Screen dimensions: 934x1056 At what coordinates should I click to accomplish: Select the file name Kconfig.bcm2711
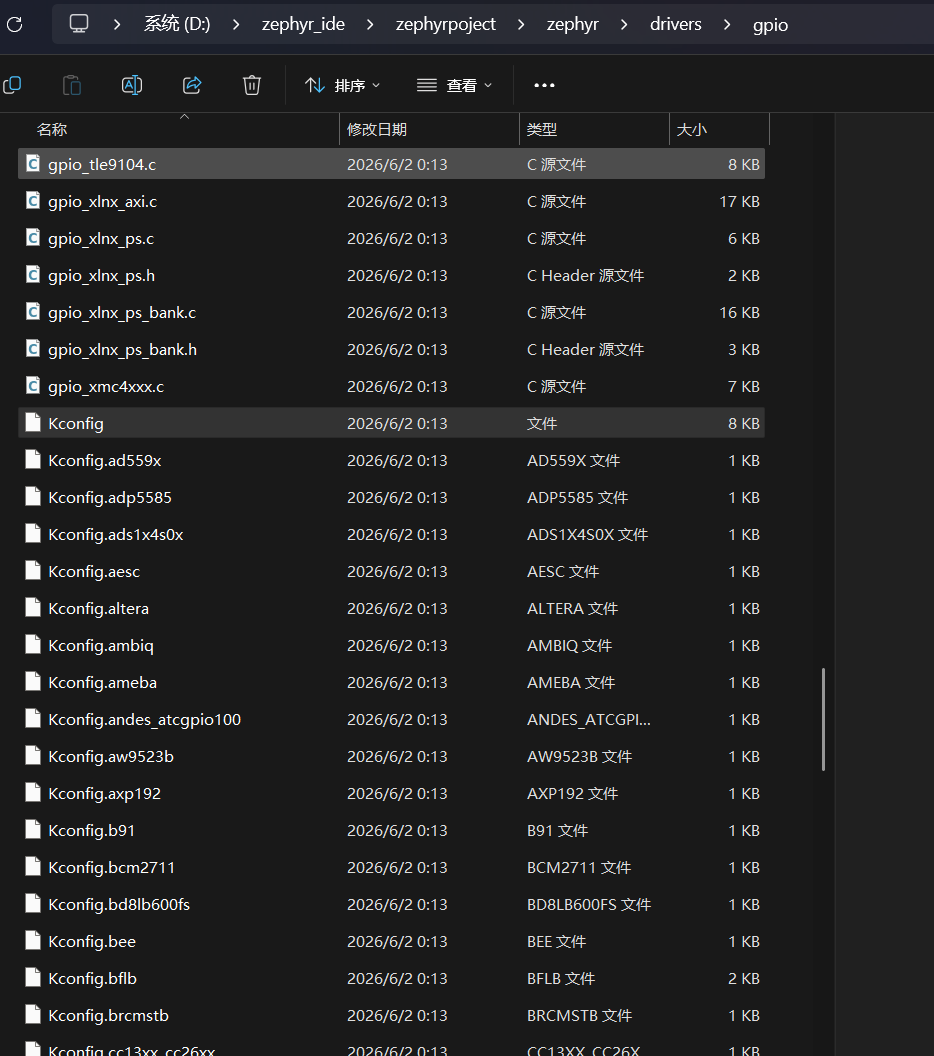coord(111,868)
